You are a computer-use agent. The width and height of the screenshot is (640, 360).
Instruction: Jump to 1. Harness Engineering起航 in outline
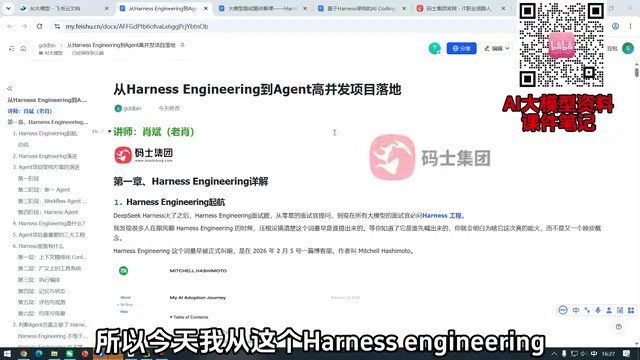point(44,133)
